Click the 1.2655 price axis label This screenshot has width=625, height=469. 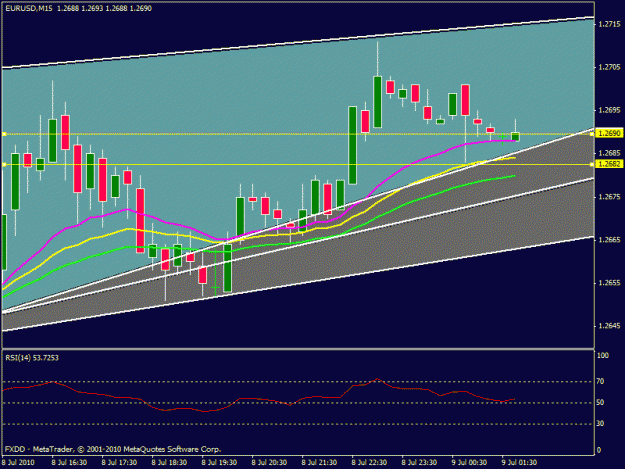(x=609, y=283)
